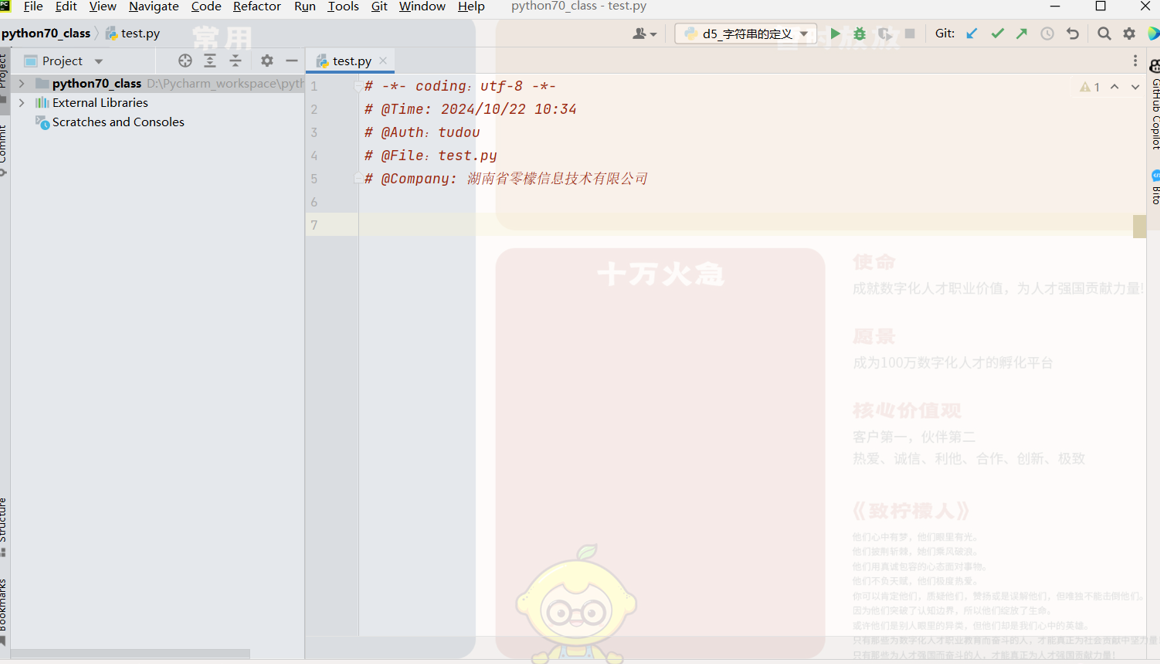Expand External Libraries in the Project tree
Viewport: 1160px width, 664px height.
click(22, 102)
